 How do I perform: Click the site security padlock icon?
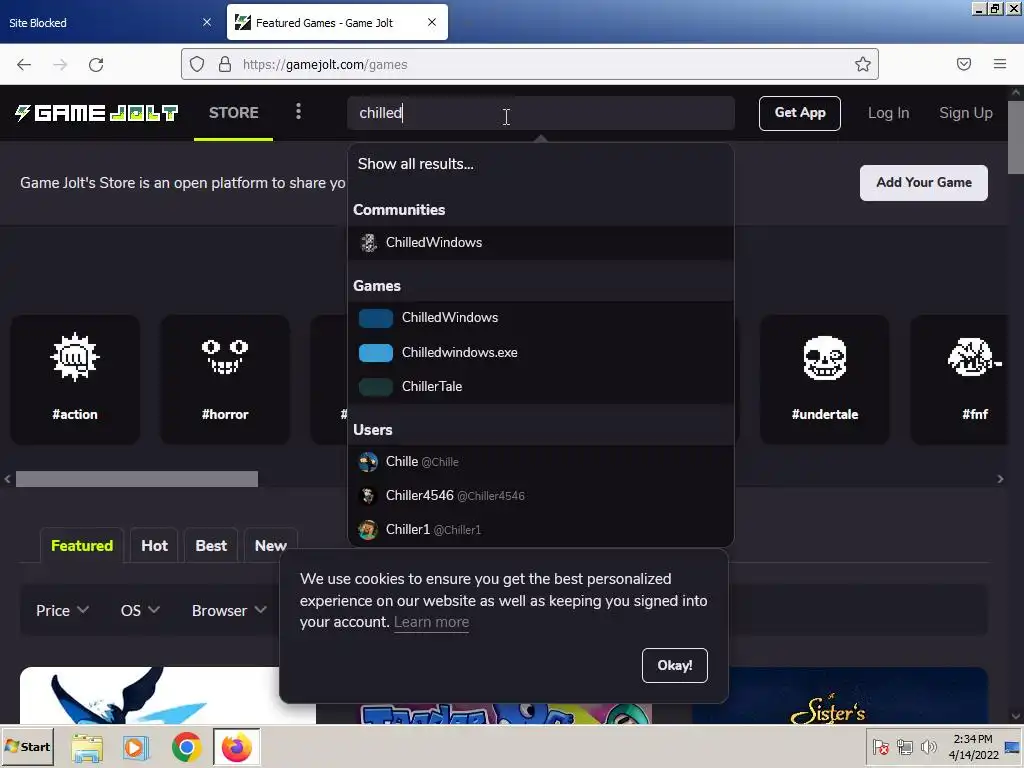click(225, 64)
